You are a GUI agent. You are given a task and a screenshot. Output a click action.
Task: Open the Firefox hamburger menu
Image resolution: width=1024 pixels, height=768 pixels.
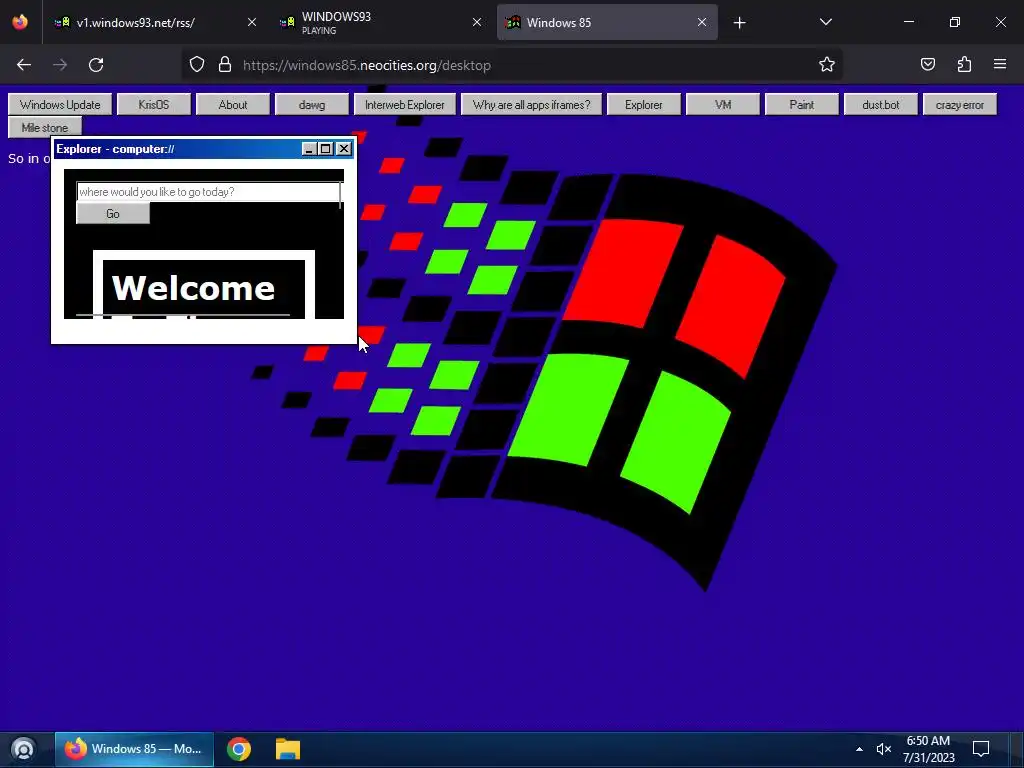(x=1000, y=65)
